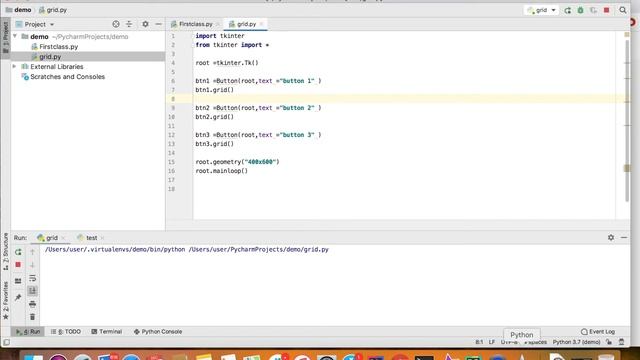Place cursor on root.mainloop() line

(221, 171)
